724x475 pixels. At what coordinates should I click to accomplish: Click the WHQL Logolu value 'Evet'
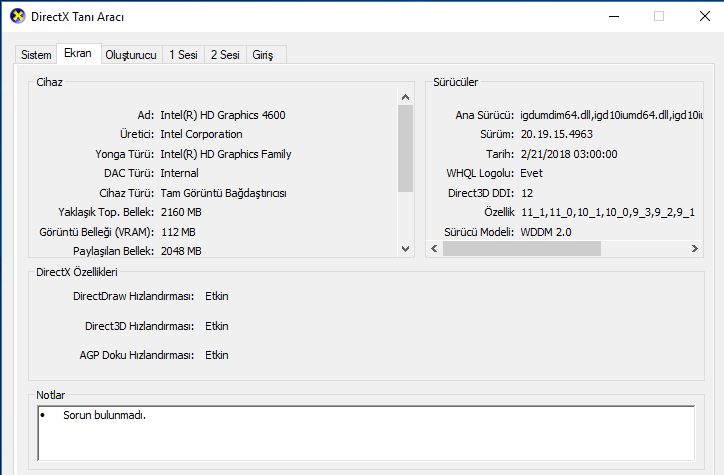coord(531,173)
